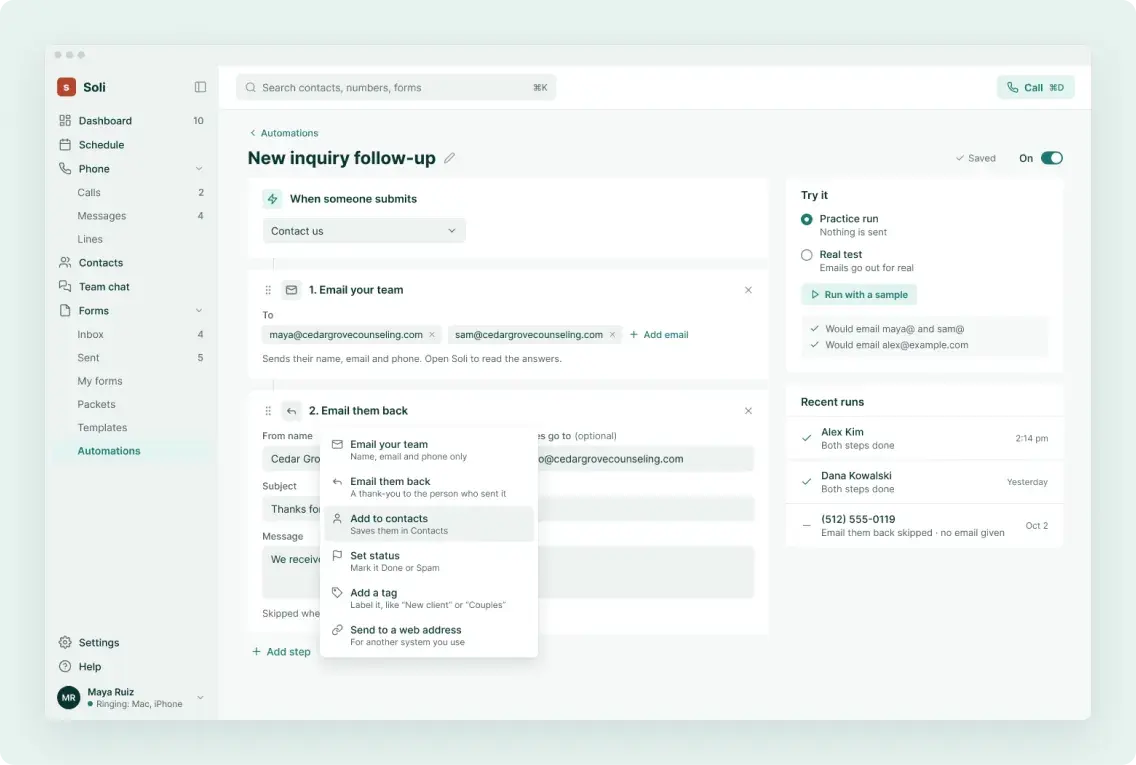Click the envelope icon of step 1
The height and width of the screenshot is (765, 1136).
click(x=291, y=290)
